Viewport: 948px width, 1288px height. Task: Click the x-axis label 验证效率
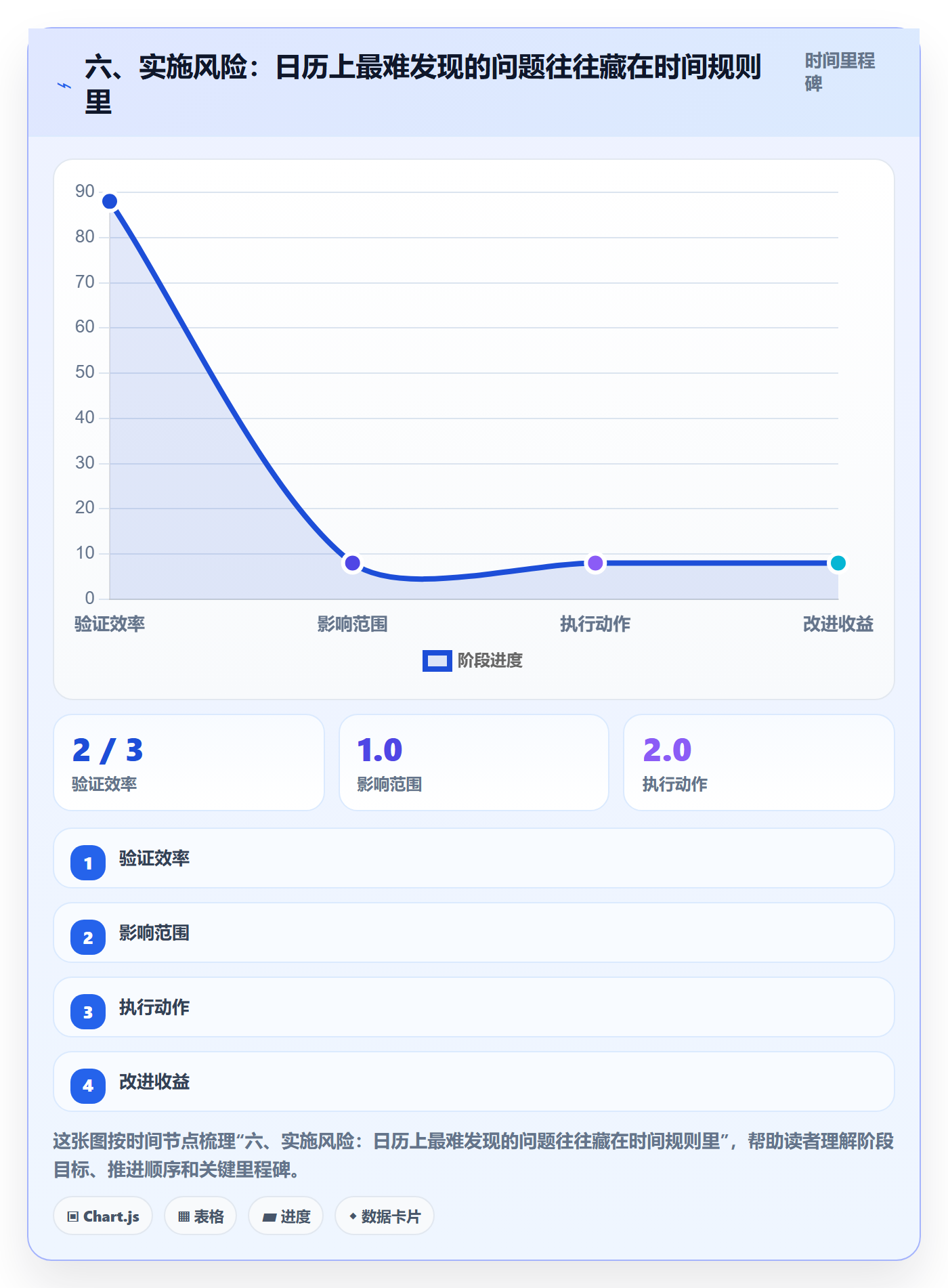[110, 624]
